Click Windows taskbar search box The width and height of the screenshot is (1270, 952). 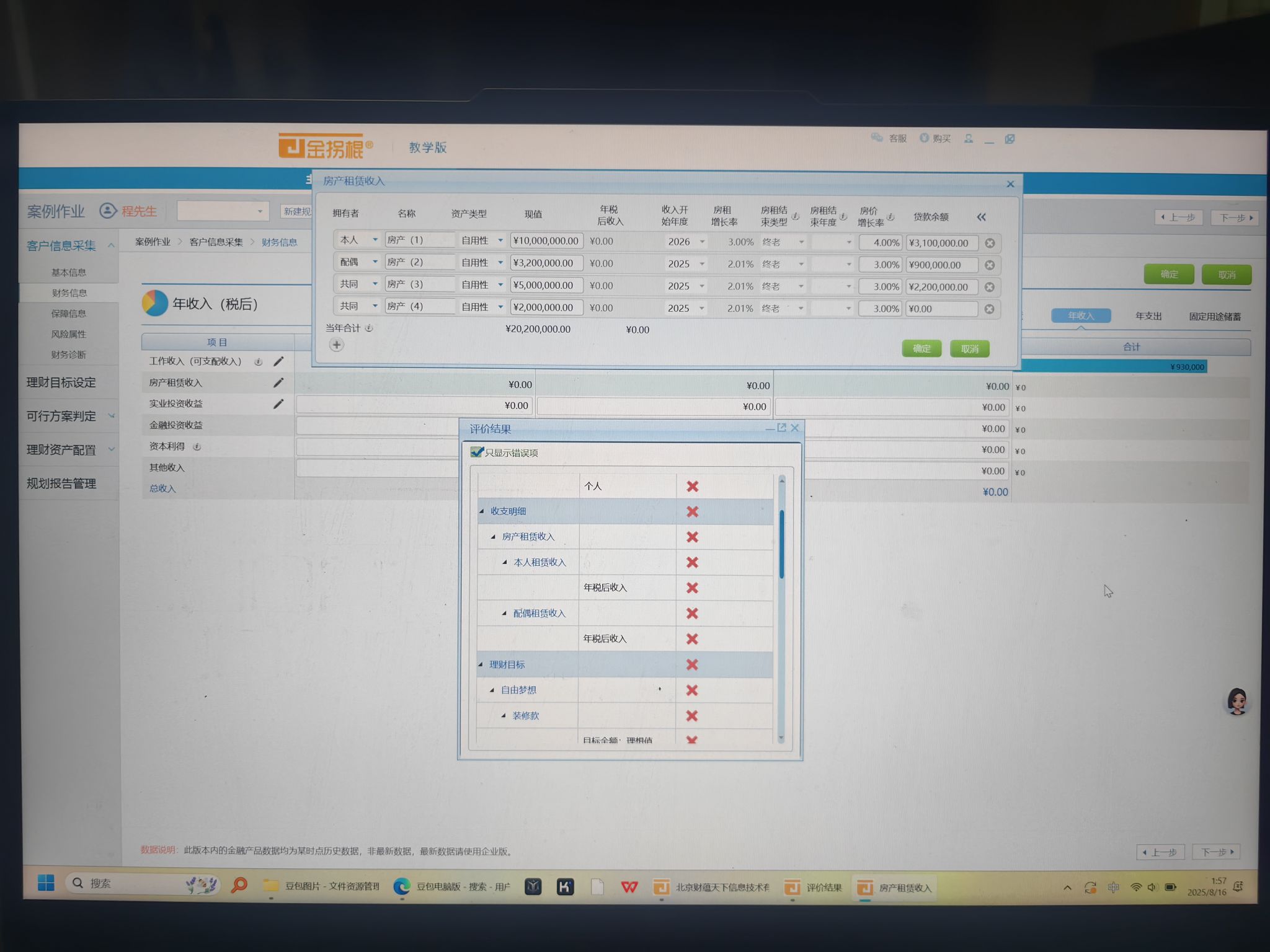point(143,883)
